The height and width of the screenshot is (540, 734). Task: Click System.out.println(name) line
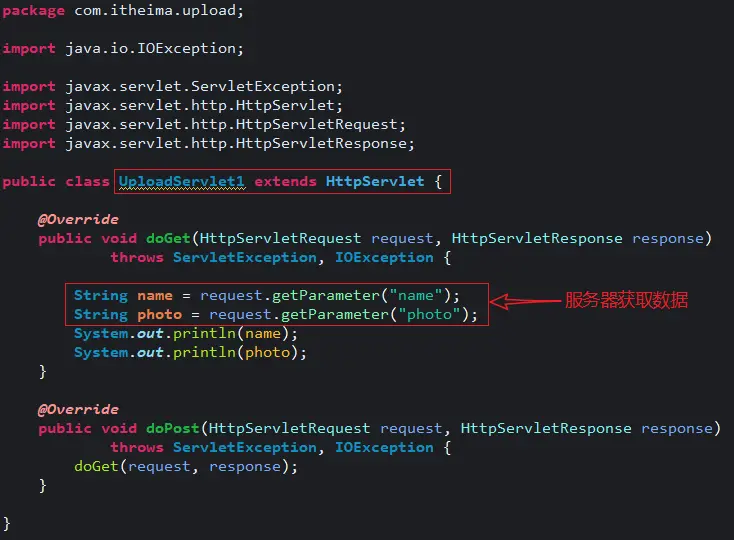point(186,333)
